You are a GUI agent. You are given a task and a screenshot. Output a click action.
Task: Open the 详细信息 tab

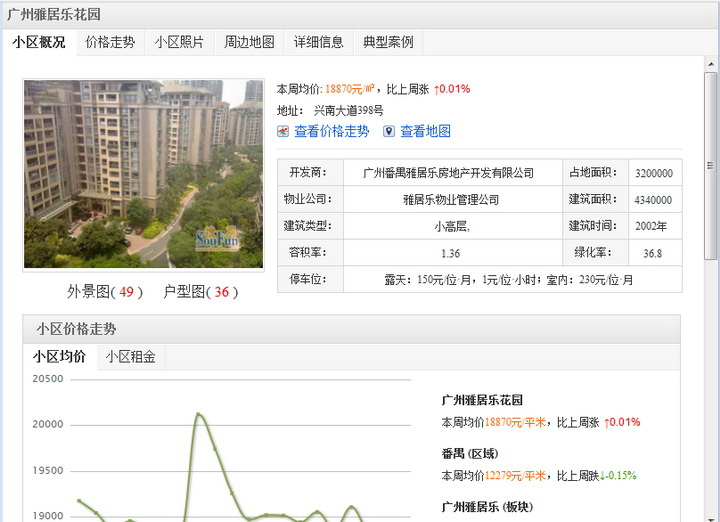point(319,42)
